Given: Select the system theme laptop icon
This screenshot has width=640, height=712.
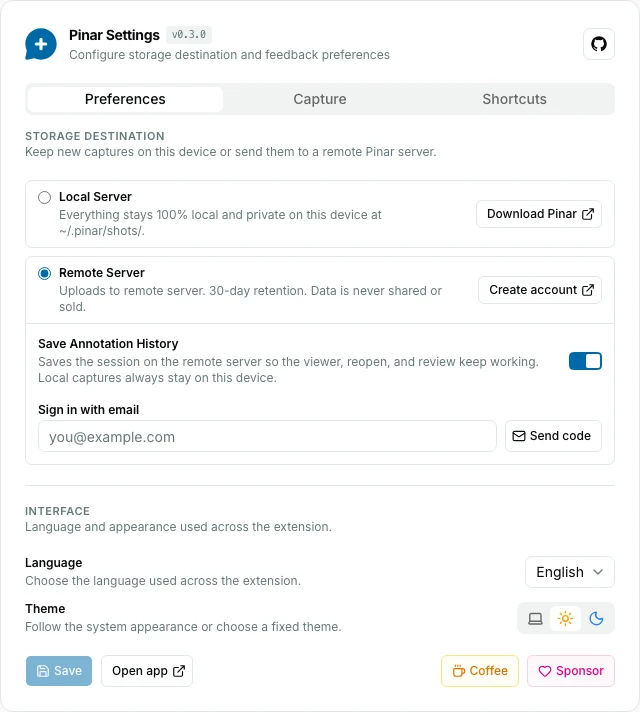Looking at the screenshot, I should 535,618.
